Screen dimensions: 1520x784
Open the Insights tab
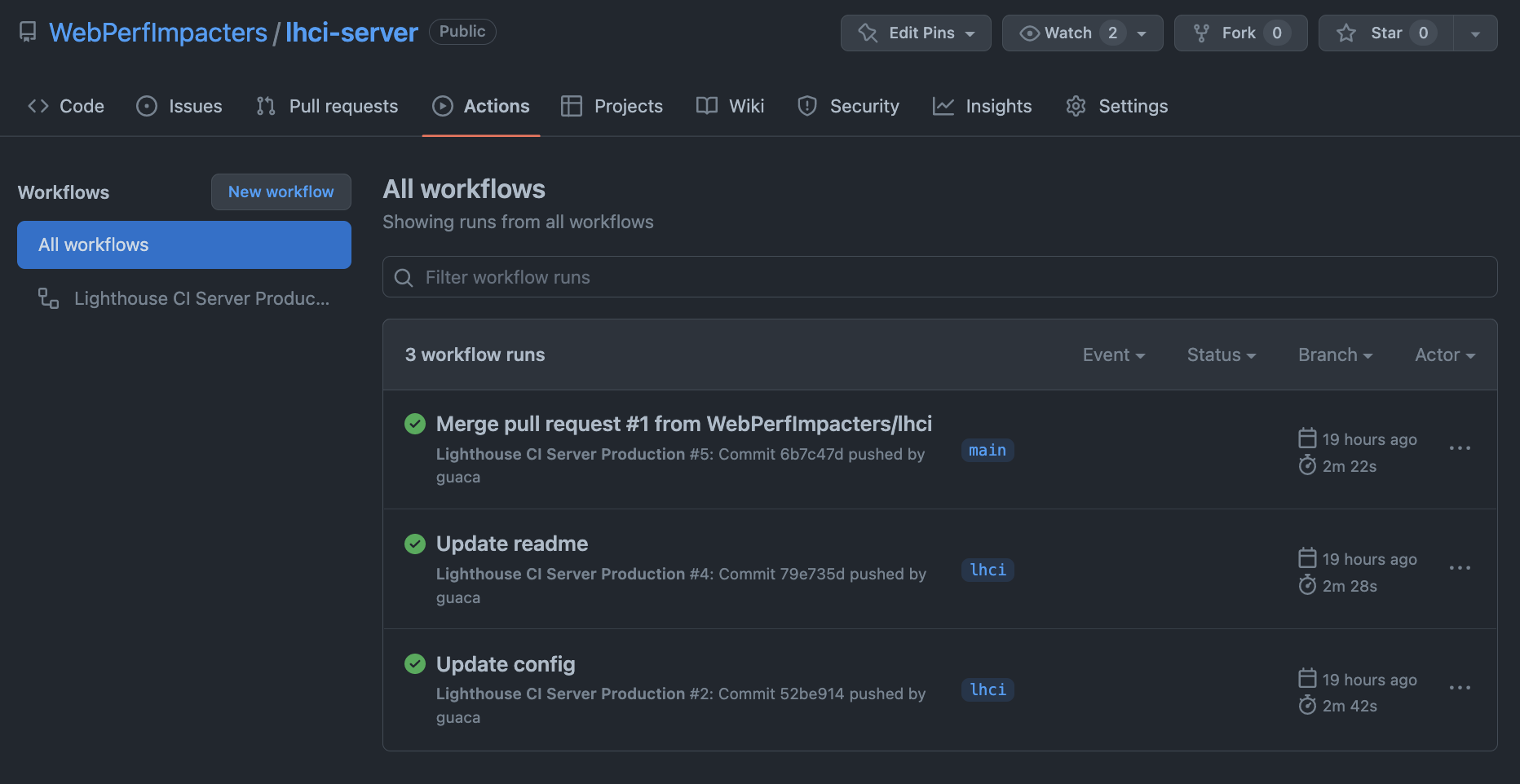[983, 106]
